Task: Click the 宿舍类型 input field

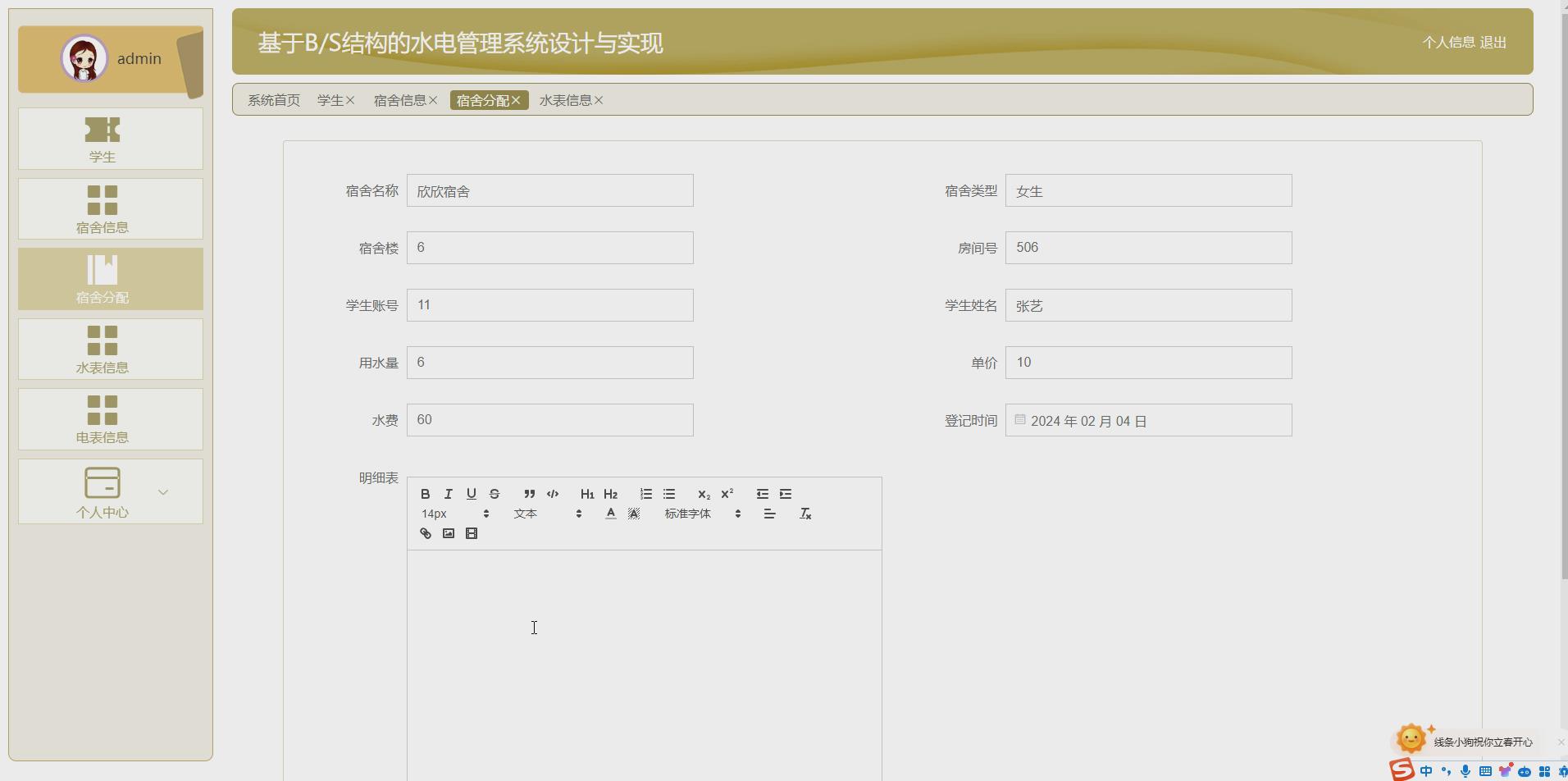Action: (x=1149, y=190)
